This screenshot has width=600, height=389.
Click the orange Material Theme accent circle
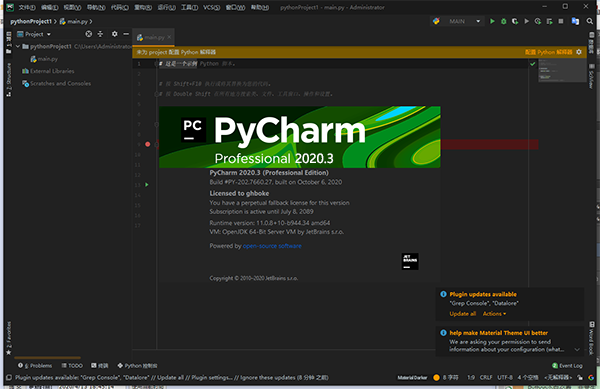click(436, 378)
